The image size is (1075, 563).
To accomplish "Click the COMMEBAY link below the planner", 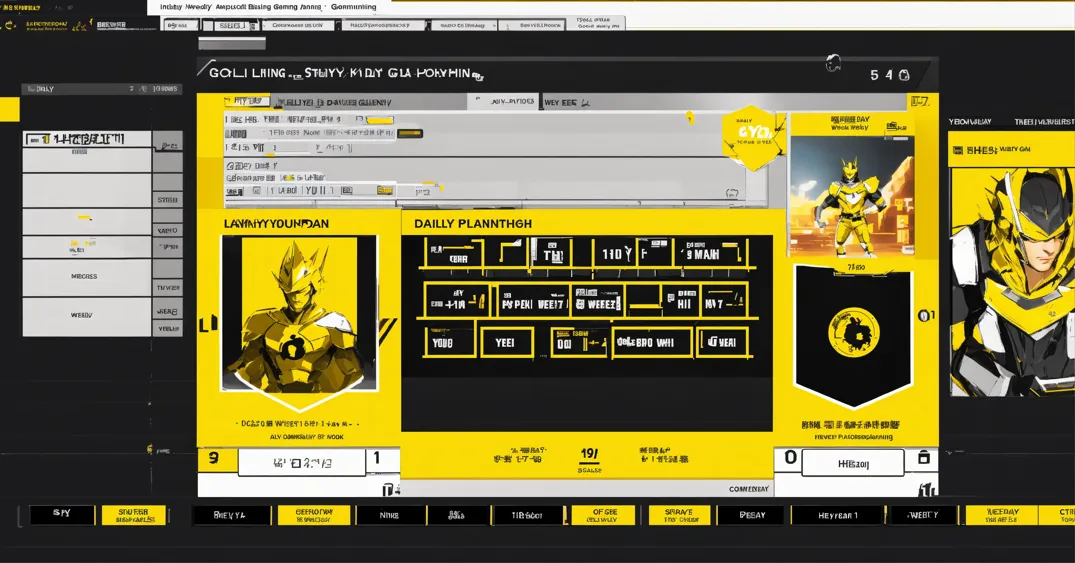I will coord(748,489).
